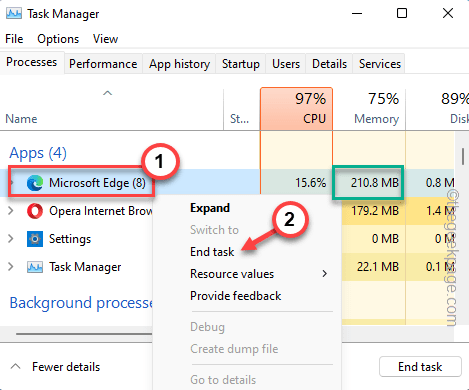Select the Opera Internet Browser row text

click(101, 211)
